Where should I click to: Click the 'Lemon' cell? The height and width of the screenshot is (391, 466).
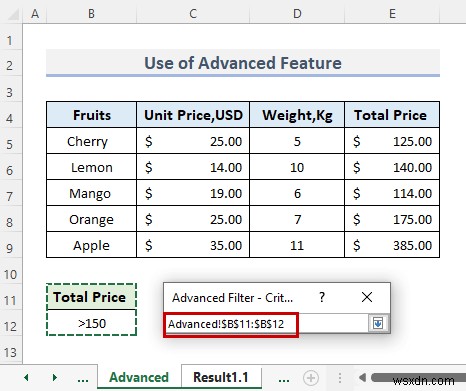(91, 167)
